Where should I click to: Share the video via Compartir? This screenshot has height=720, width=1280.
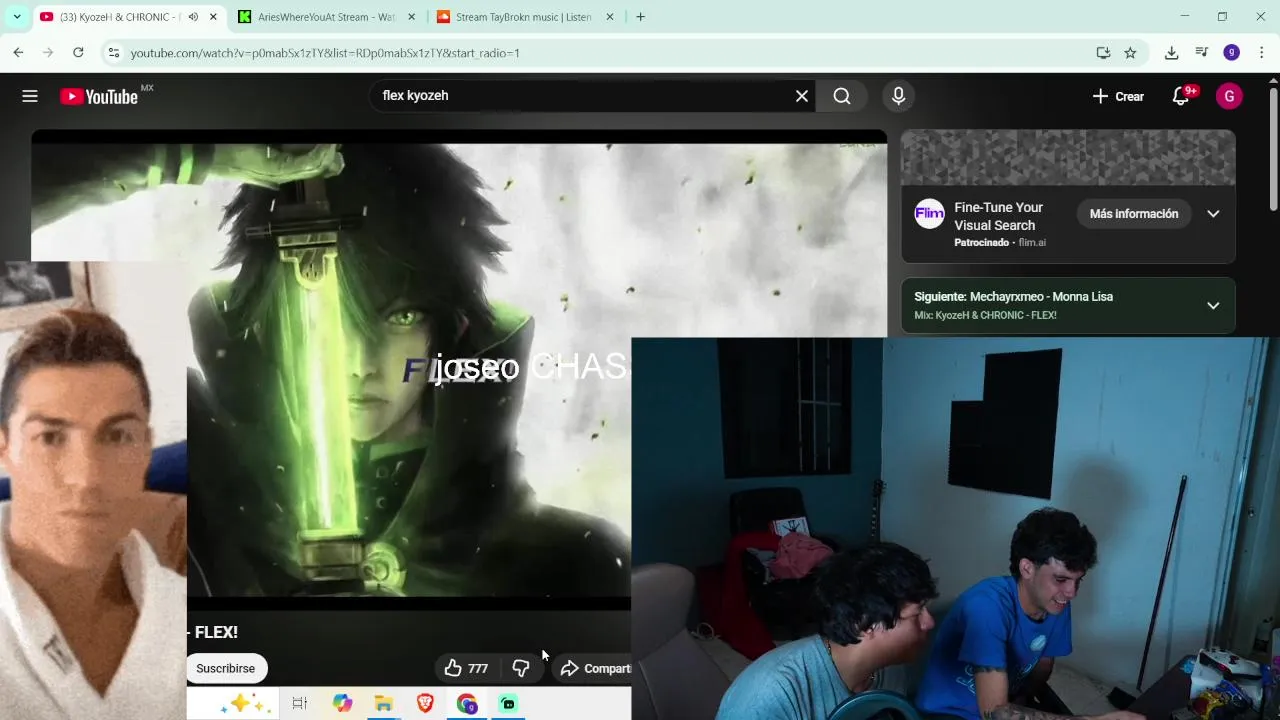click(x=595, y=668)
